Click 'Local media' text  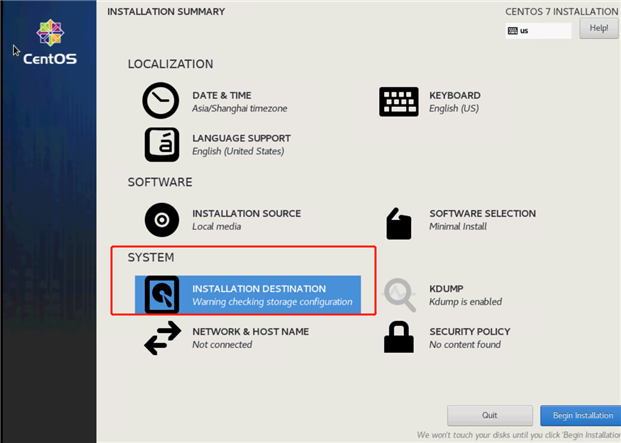point(217,226)
